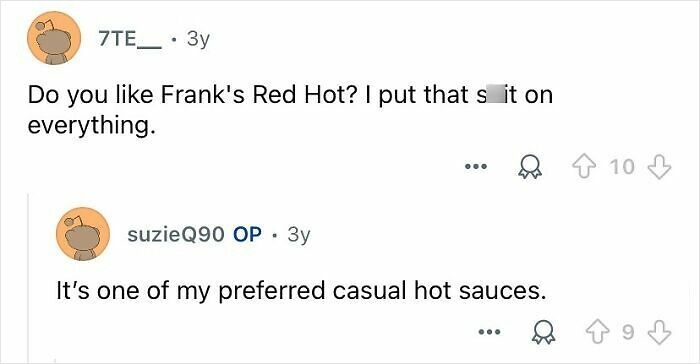The height and width of the screenshot is (364, 700).
Task: Open the three-dot menu on suzieQ90's reply
Action: pos(489,332)
